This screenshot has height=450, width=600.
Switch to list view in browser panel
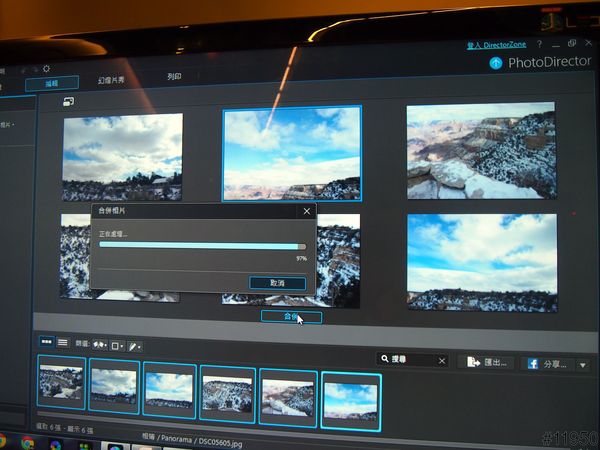pos(63,342)
